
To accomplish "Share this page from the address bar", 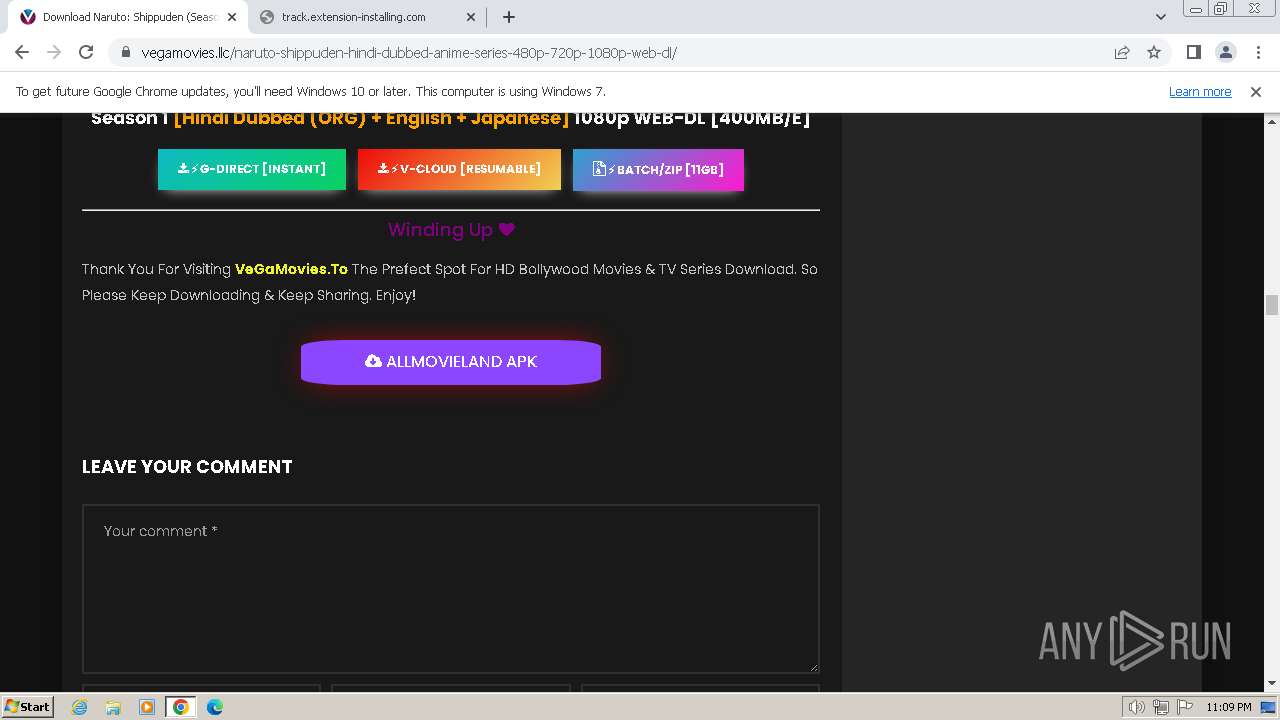I will tap(1122, 52).
